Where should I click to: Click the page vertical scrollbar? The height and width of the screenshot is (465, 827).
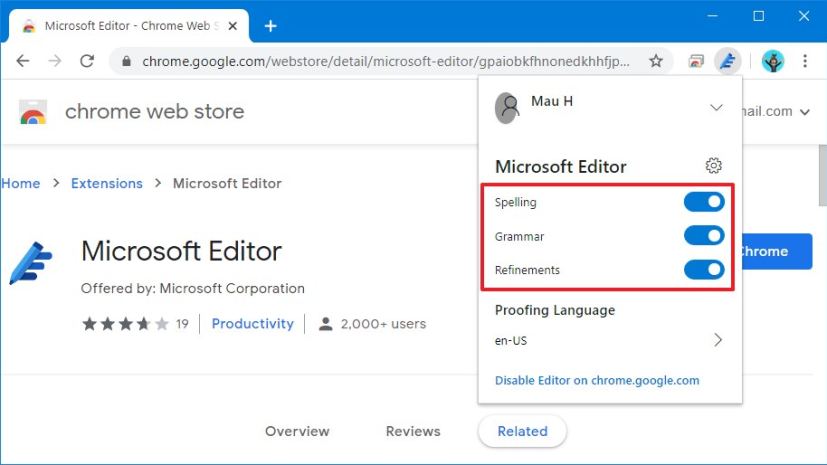click(822, 175)
